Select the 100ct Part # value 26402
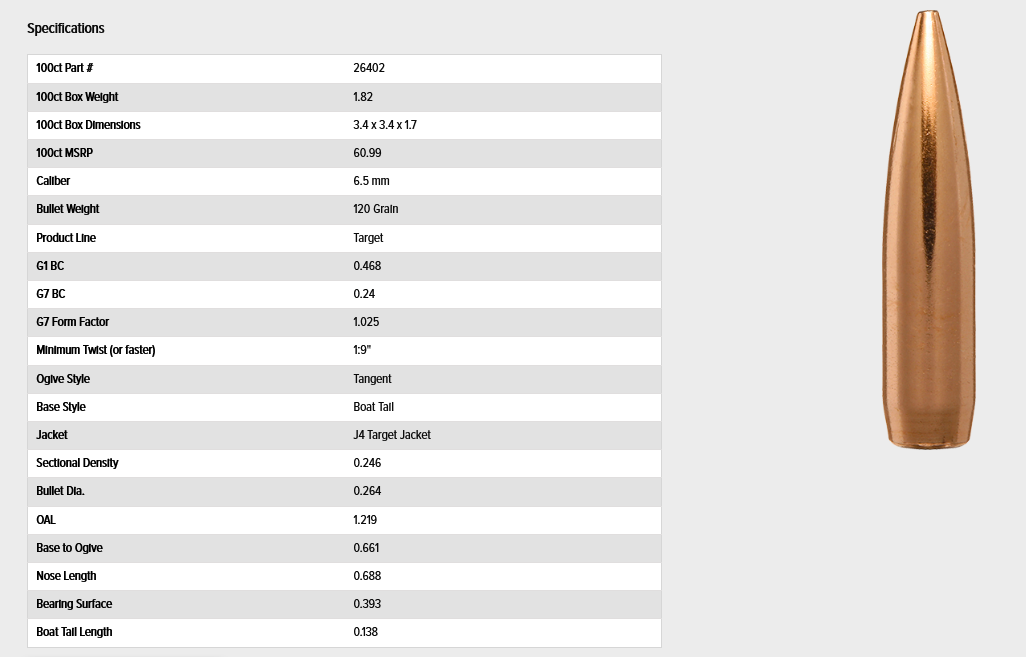This screenshot has width=1026, height=657. coord(369,68)
